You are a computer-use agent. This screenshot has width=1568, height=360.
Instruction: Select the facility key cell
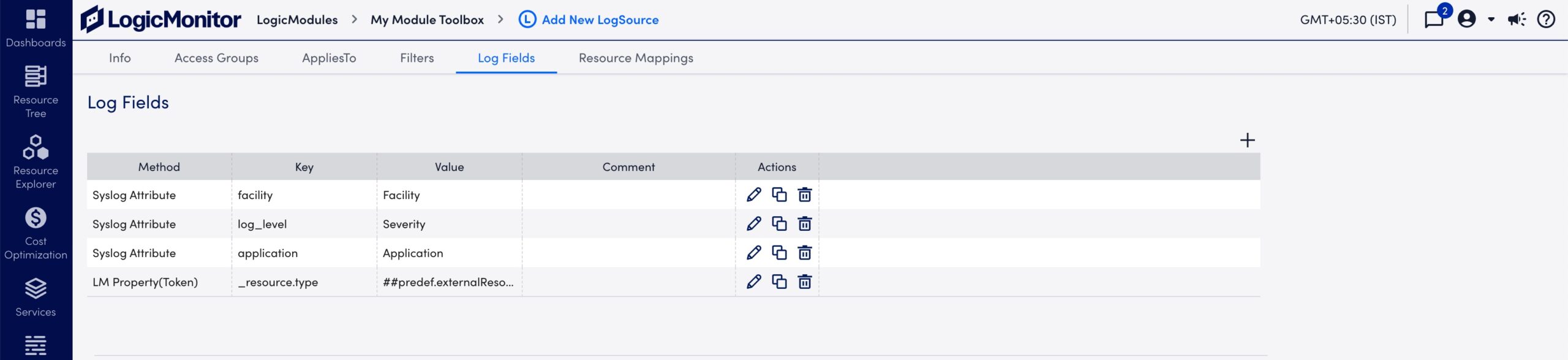(304, 195)
